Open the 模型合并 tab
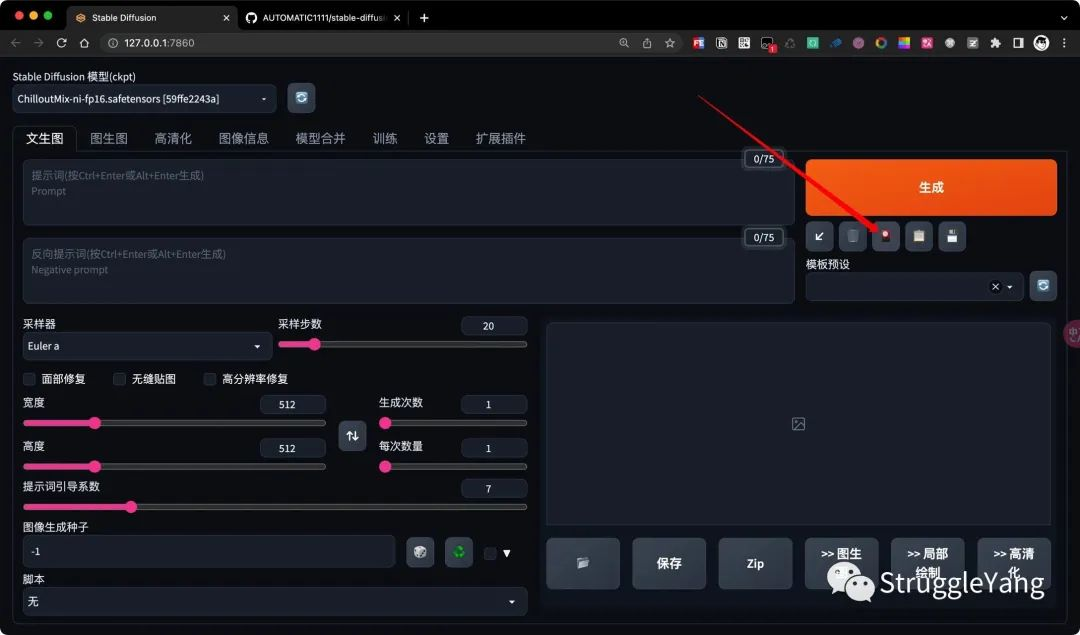The height and width of the screenshot is (635, 1080). pyautogui.click(x=320, y=138)
